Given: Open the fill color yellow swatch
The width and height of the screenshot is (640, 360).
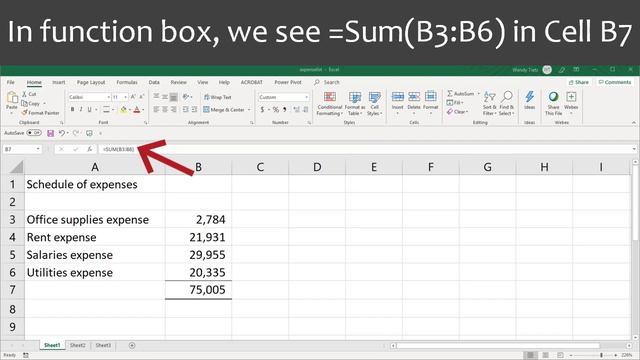Looking at the screenshot, I should click(123, 109).
